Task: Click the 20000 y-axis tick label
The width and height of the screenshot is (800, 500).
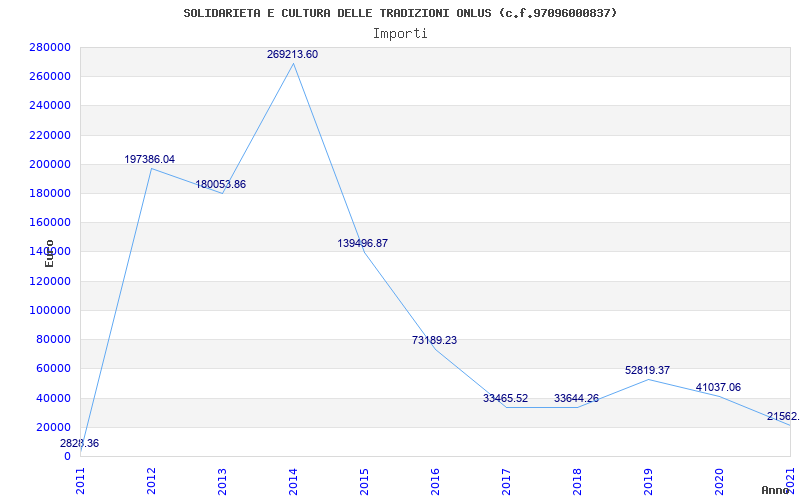Action: pos(53,427)
